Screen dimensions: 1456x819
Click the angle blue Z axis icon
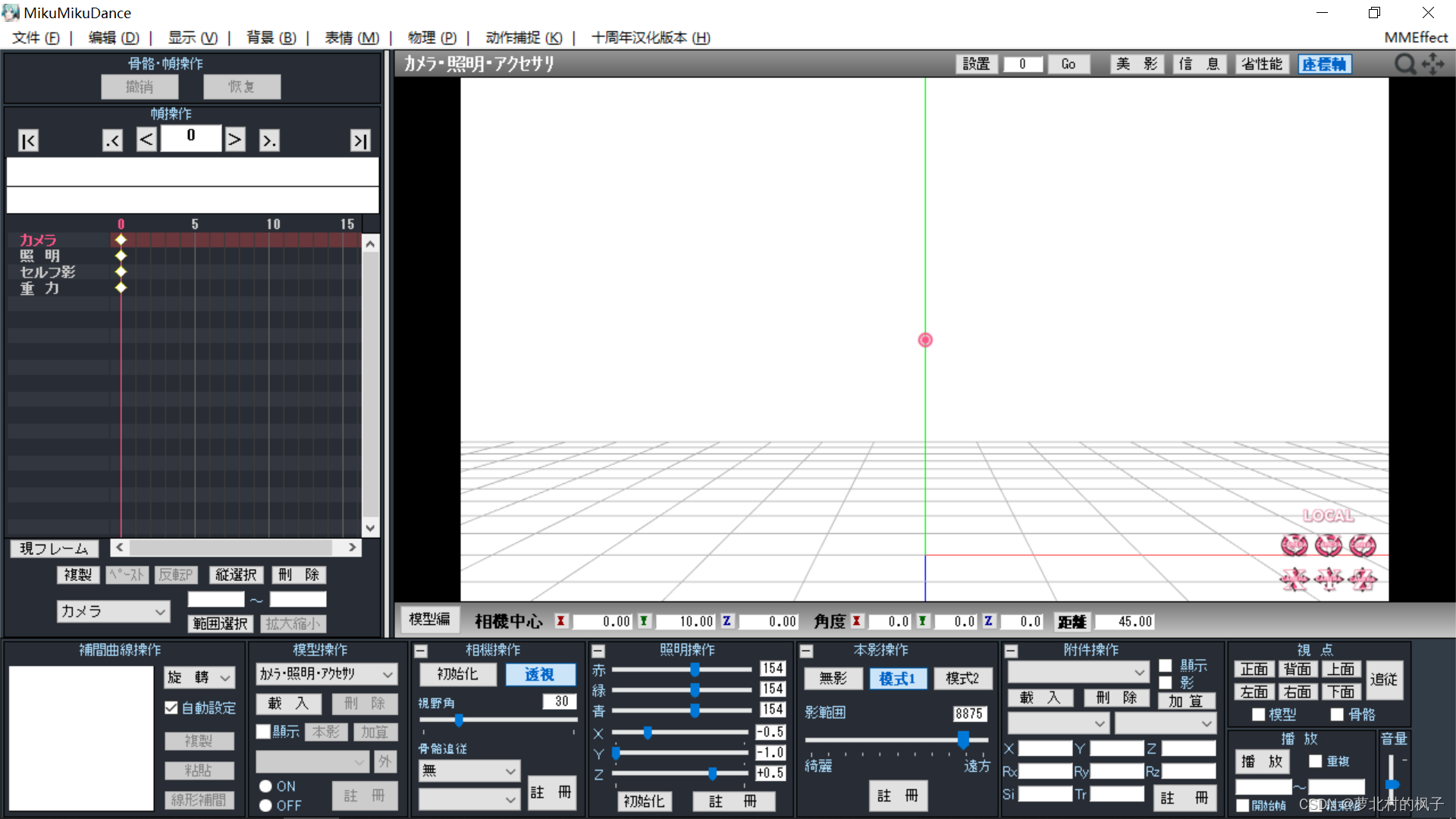point(988,621)
